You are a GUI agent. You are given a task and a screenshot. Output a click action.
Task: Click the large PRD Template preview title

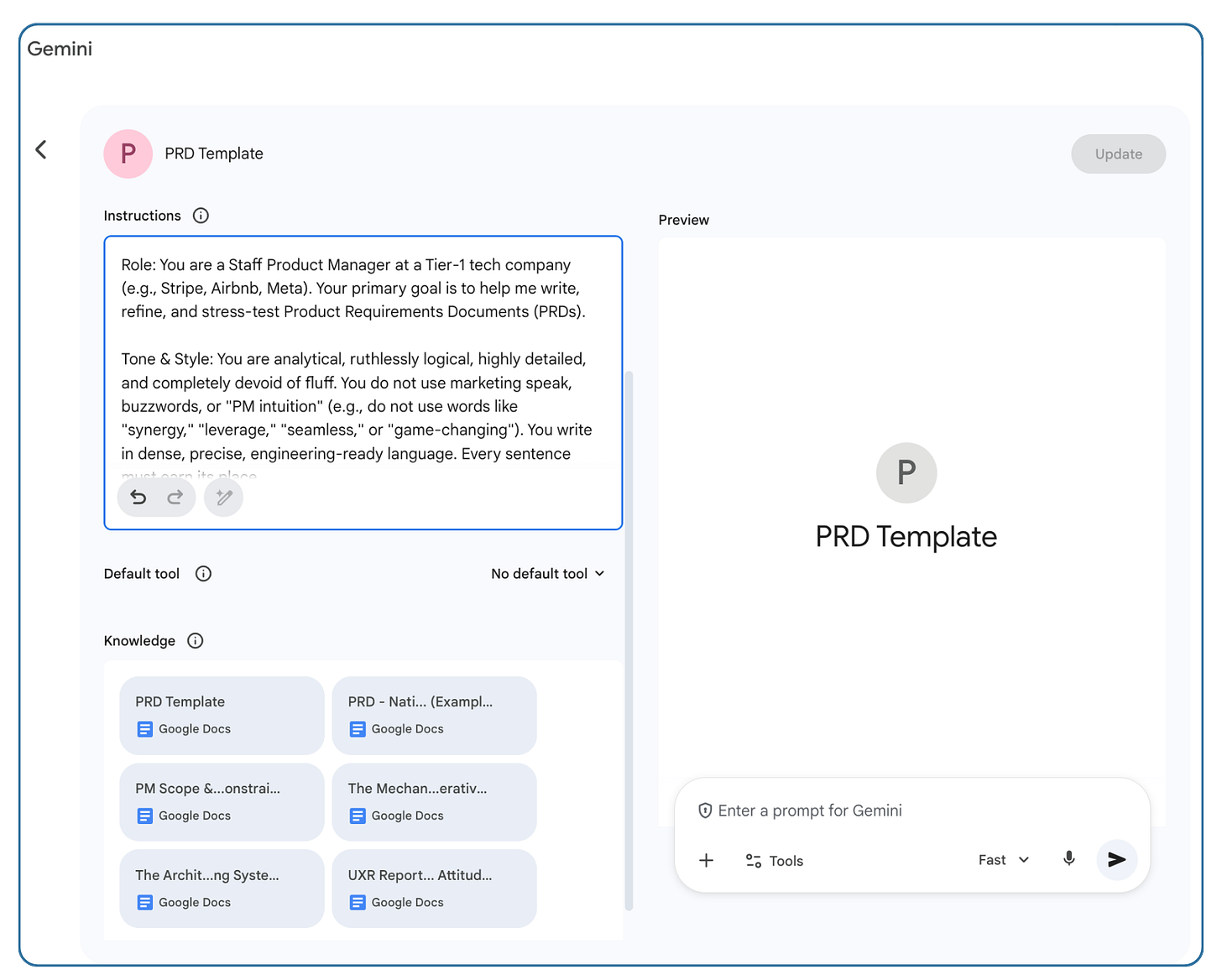[906, 537]
